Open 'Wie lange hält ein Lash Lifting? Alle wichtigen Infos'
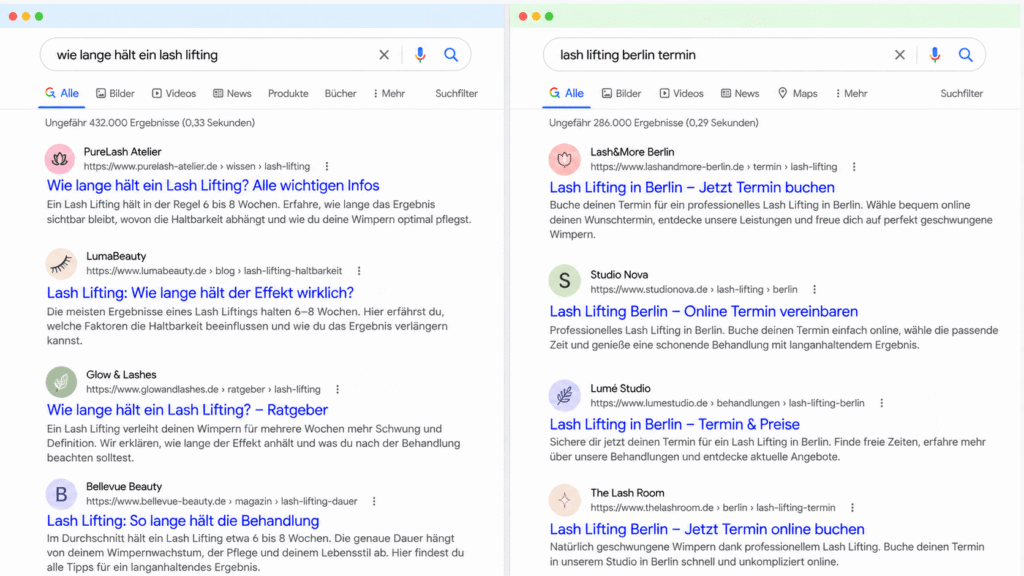1024x576 pixels. pos(213,185)
